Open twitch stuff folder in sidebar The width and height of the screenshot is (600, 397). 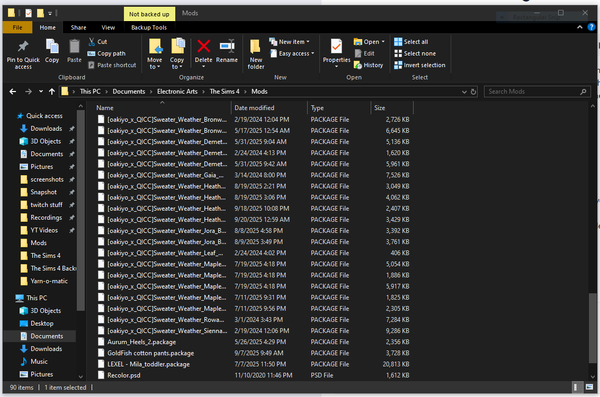click(x=46, y=205)
